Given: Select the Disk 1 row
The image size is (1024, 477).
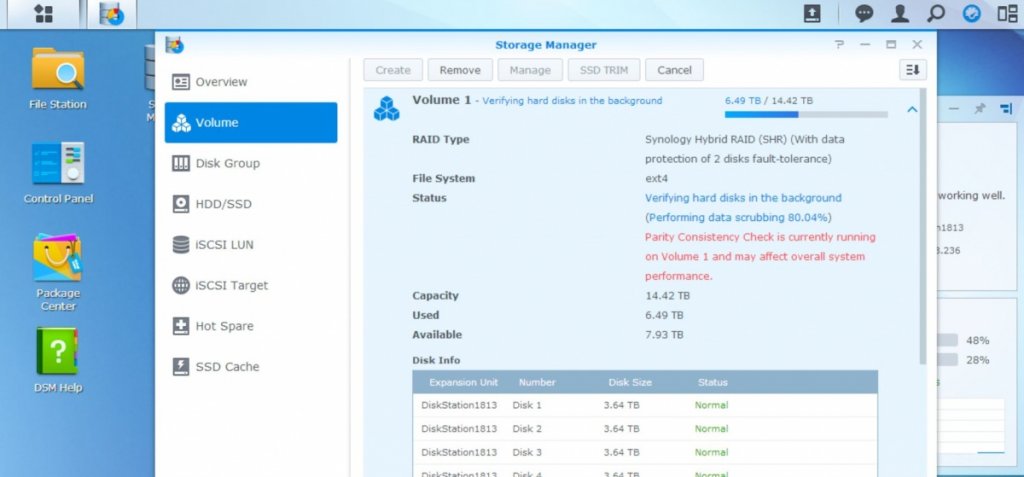Looking at the screenshot, I should (x=645, y=405).
